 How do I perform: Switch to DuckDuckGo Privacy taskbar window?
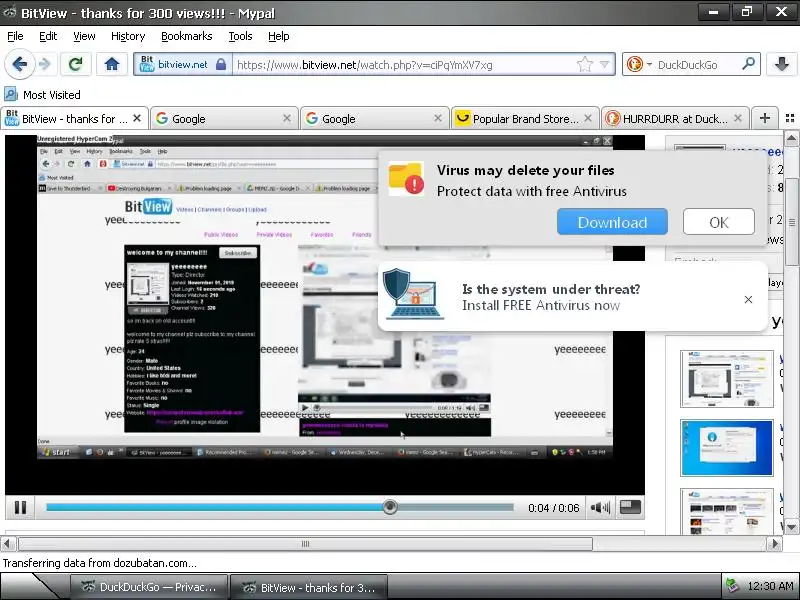(149, 587)
